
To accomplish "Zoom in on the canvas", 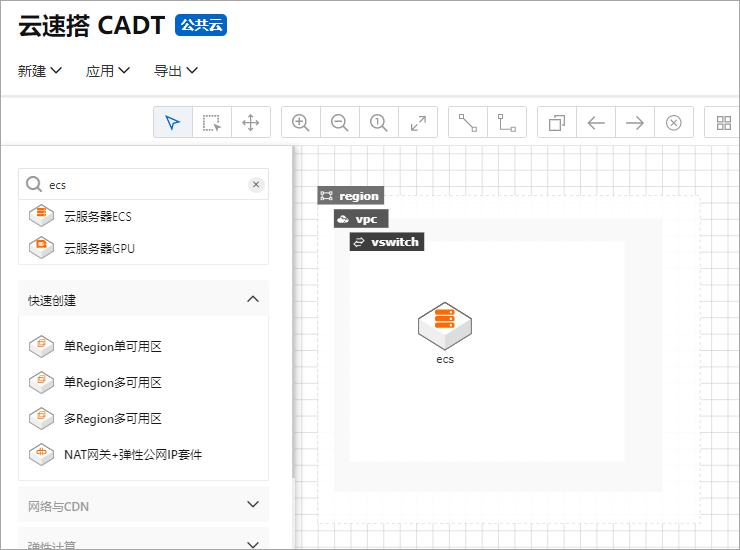I will tap(301, 123).
